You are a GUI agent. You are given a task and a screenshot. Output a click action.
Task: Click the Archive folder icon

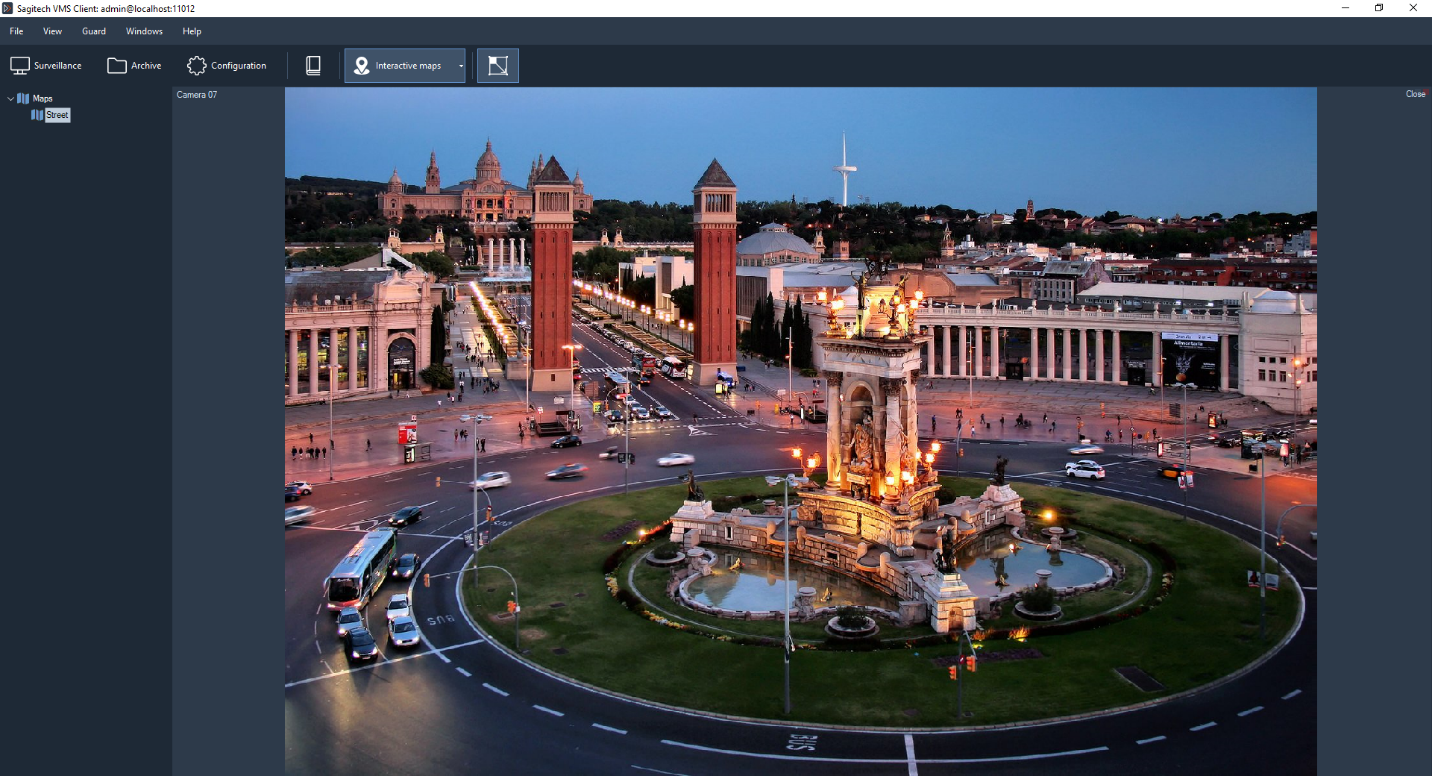coord(117,66)
